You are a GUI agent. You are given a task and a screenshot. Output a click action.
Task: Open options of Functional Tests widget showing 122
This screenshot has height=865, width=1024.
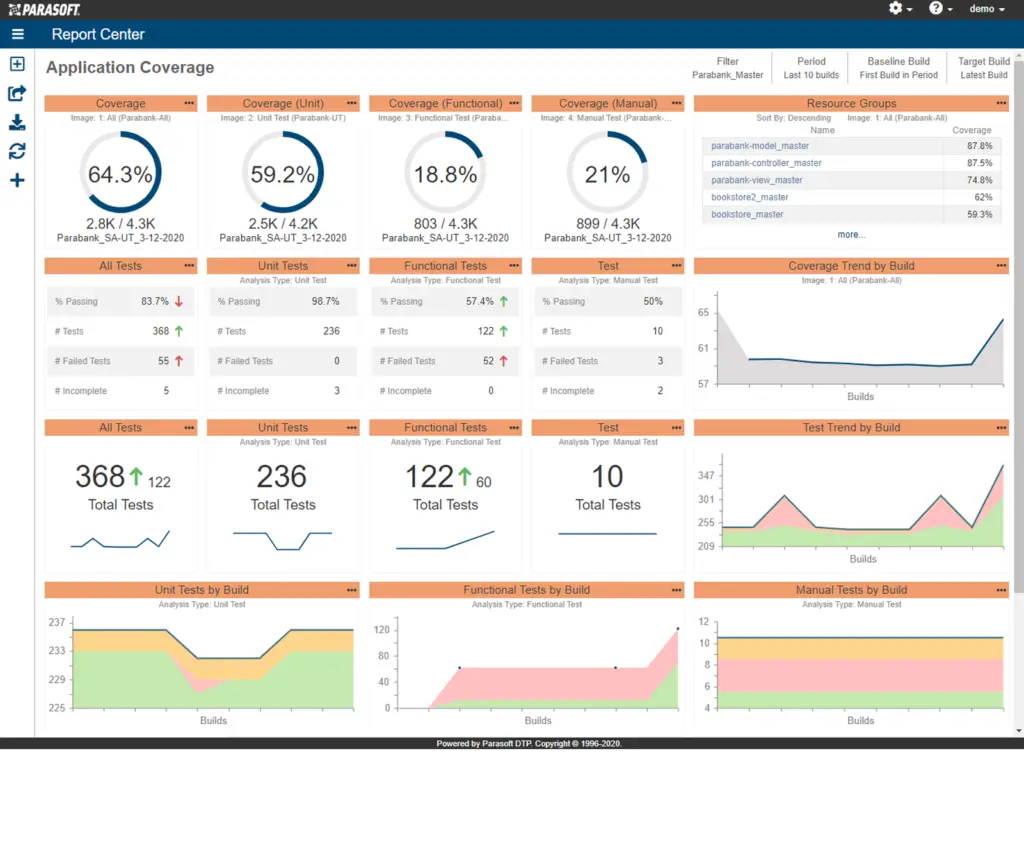click(x=514, y=428)
